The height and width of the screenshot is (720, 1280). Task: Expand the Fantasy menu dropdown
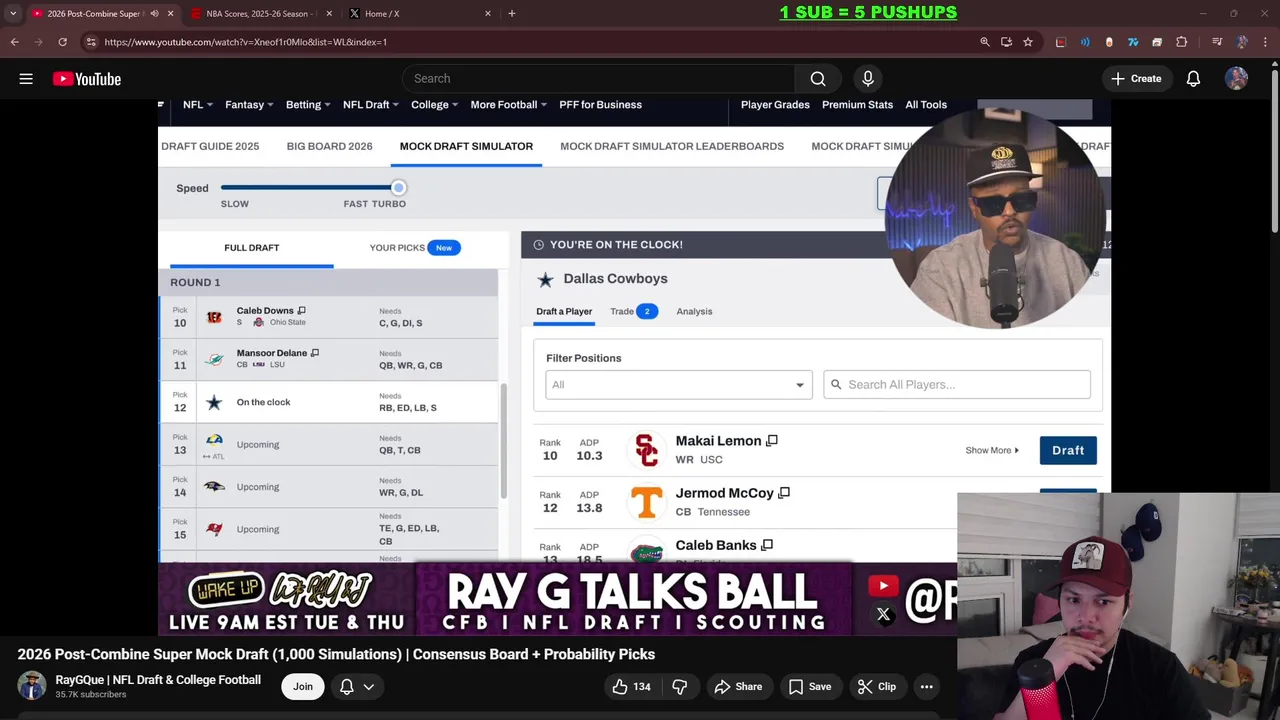[249, 105]
